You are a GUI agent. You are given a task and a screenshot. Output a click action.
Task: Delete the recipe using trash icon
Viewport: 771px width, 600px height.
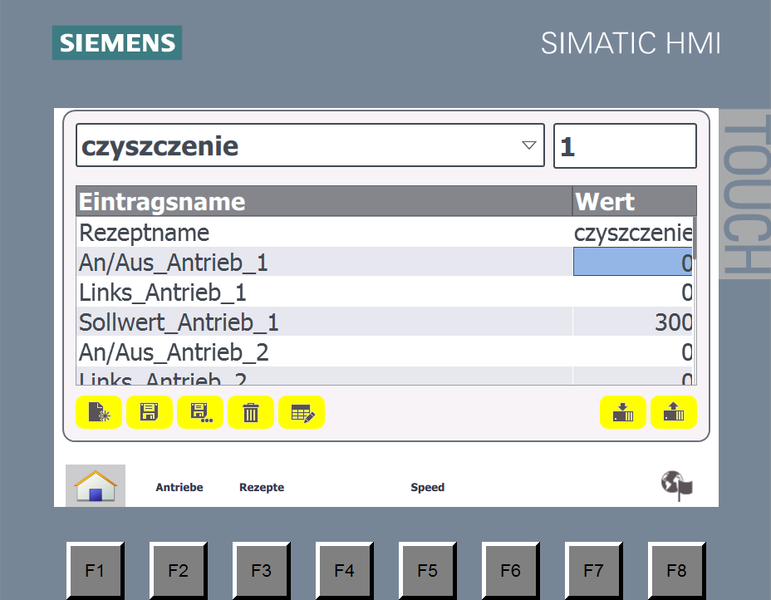[251, 412]
